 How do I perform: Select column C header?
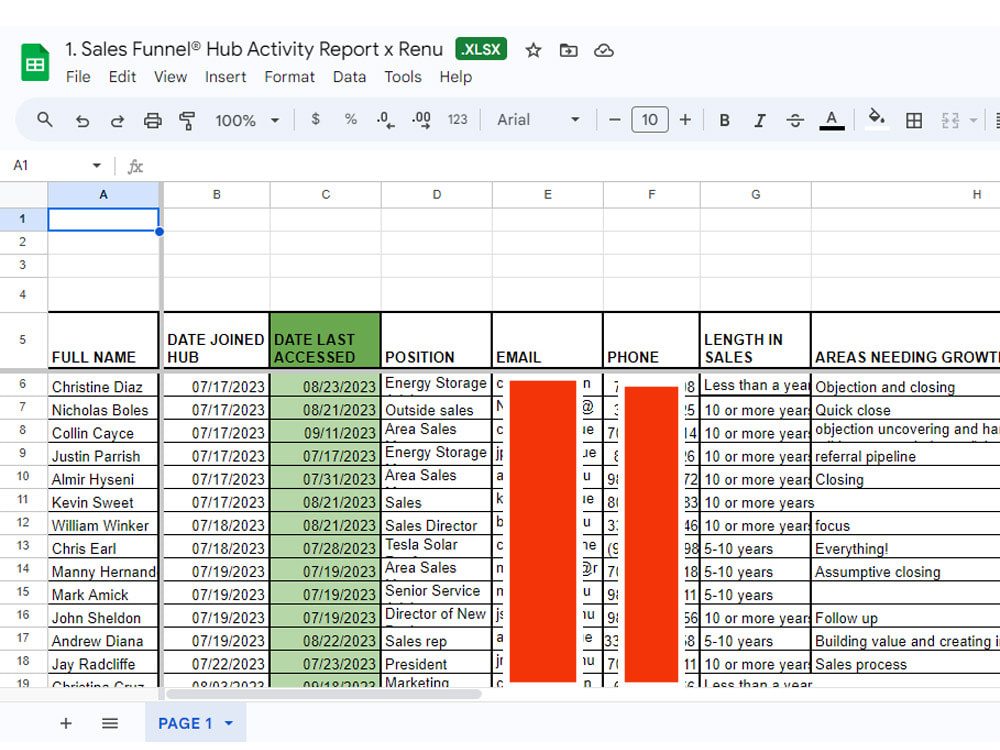(325, 195)
